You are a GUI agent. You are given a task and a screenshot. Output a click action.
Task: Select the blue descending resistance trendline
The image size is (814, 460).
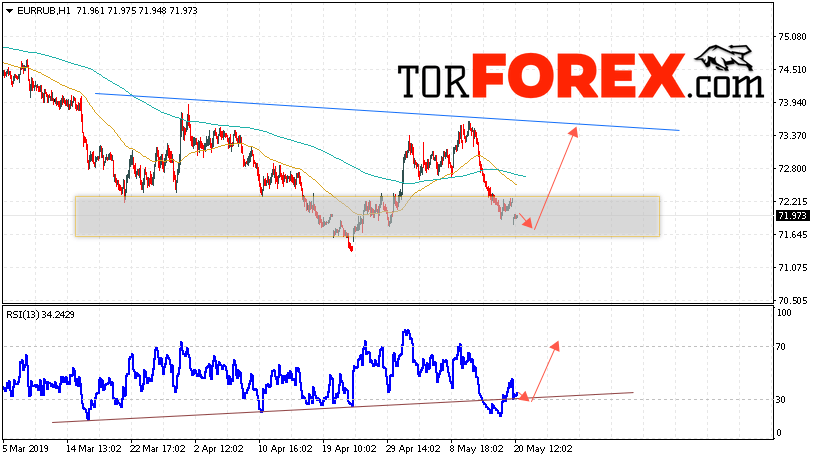[387, 112]
